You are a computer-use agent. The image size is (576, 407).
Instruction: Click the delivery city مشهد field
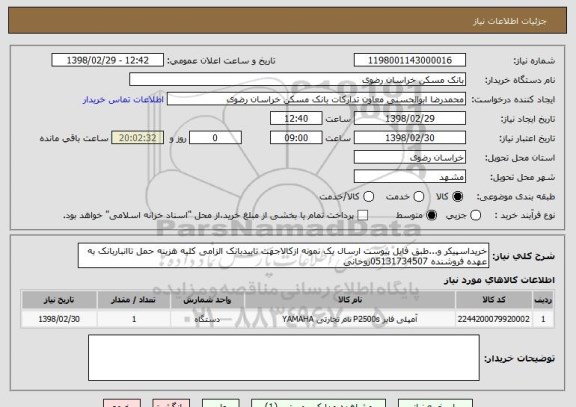[x=410, y=177]
